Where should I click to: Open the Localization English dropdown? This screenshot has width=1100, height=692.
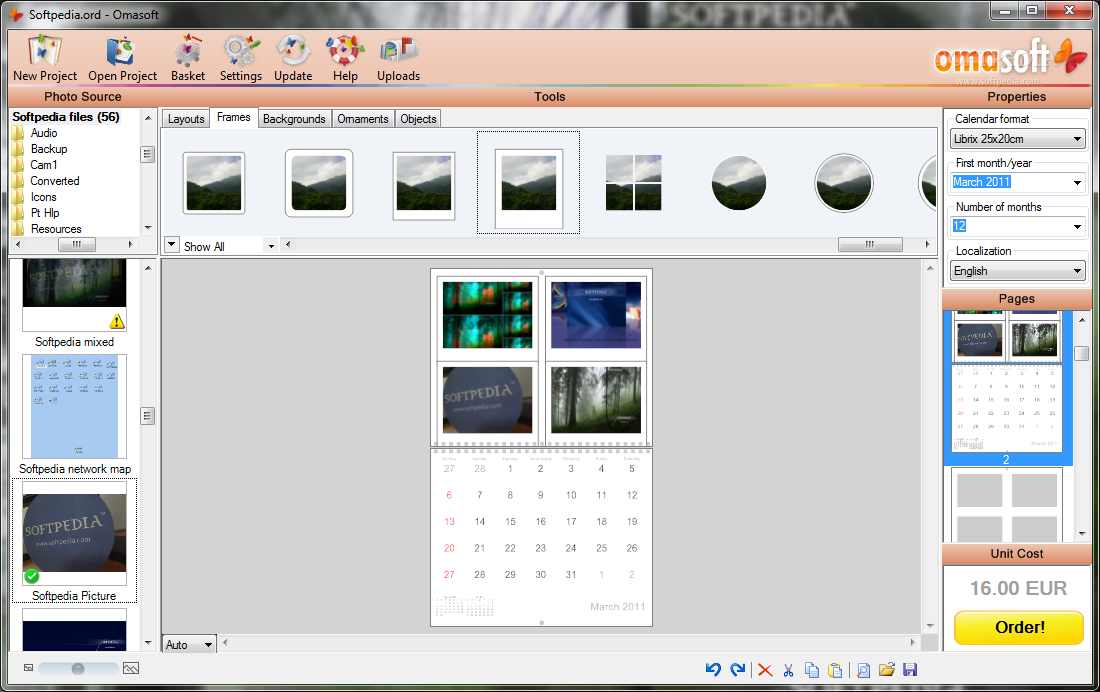click(x=1018, y=271)
